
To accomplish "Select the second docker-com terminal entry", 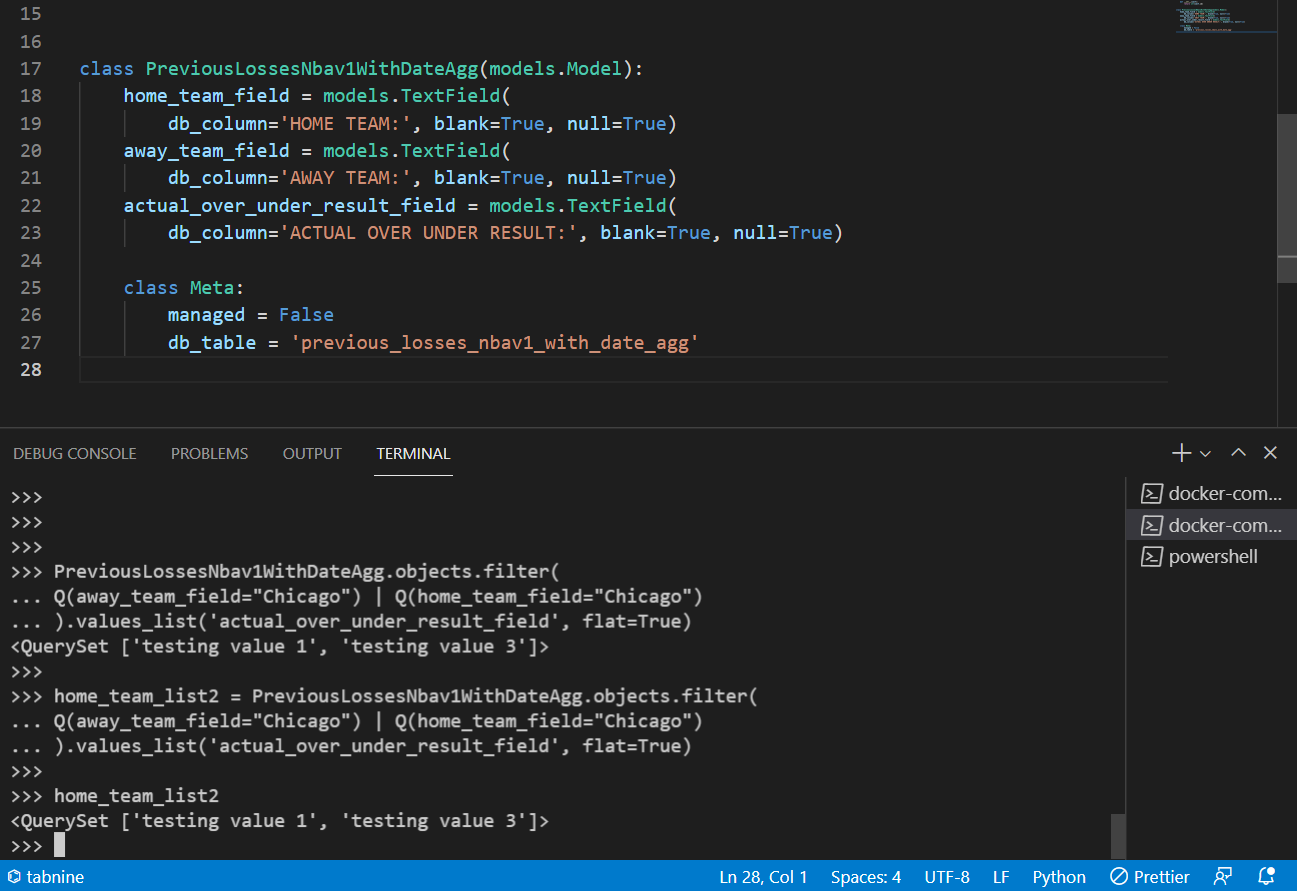I will [1211, 525].
